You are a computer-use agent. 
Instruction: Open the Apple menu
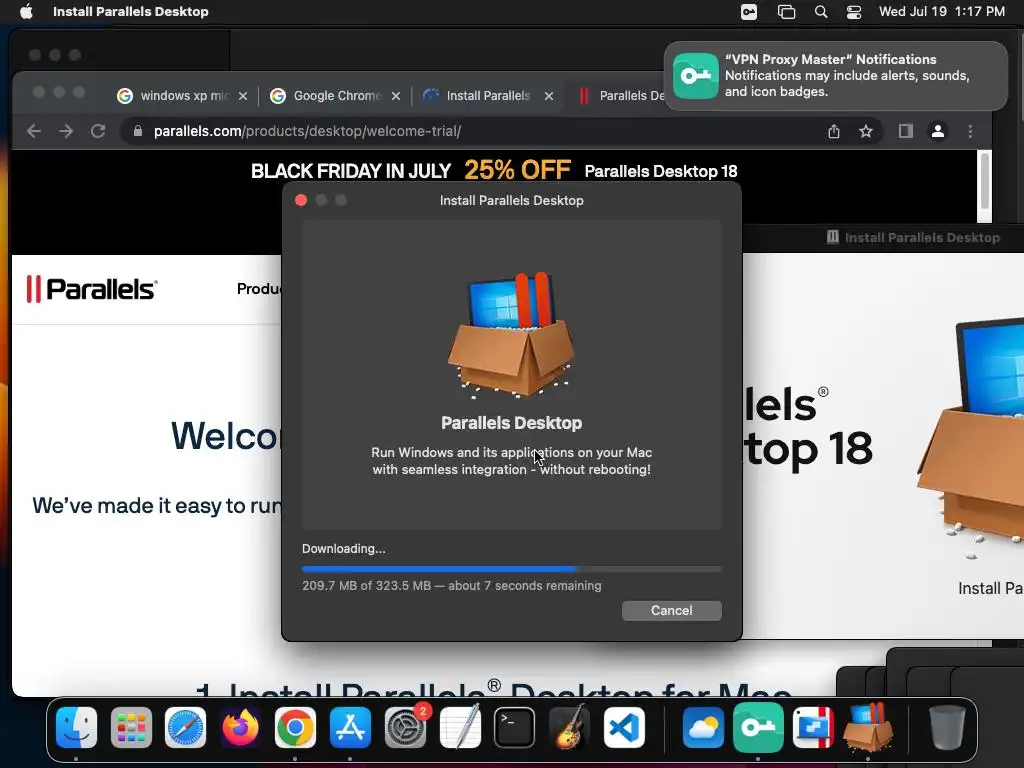pyautogui.click(x=26, y=12)
